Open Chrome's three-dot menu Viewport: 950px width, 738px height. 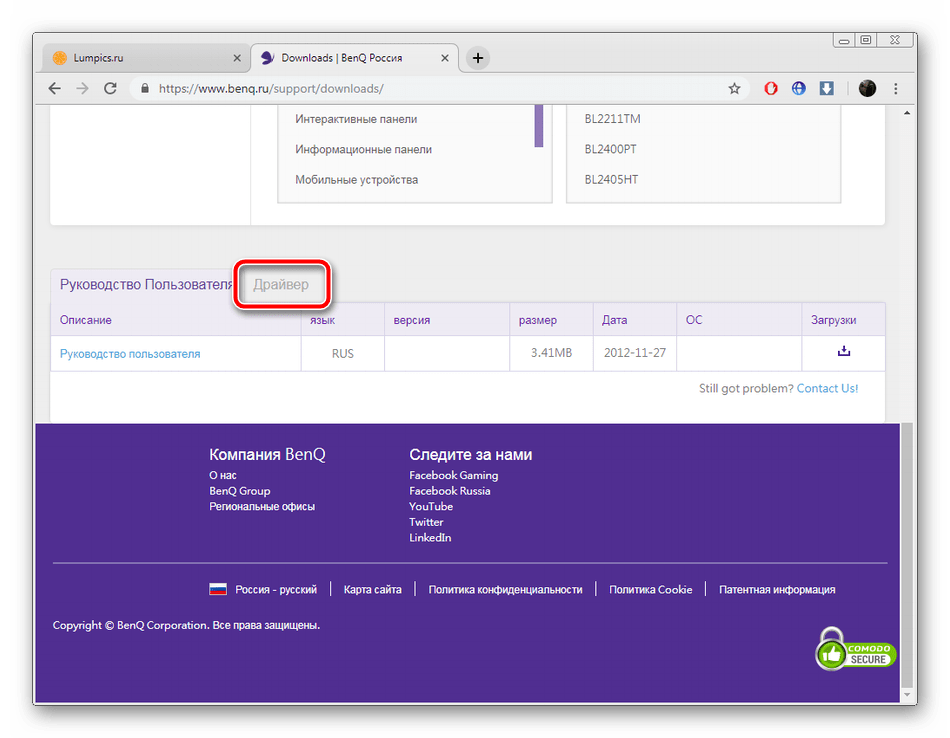pos(895,88)
